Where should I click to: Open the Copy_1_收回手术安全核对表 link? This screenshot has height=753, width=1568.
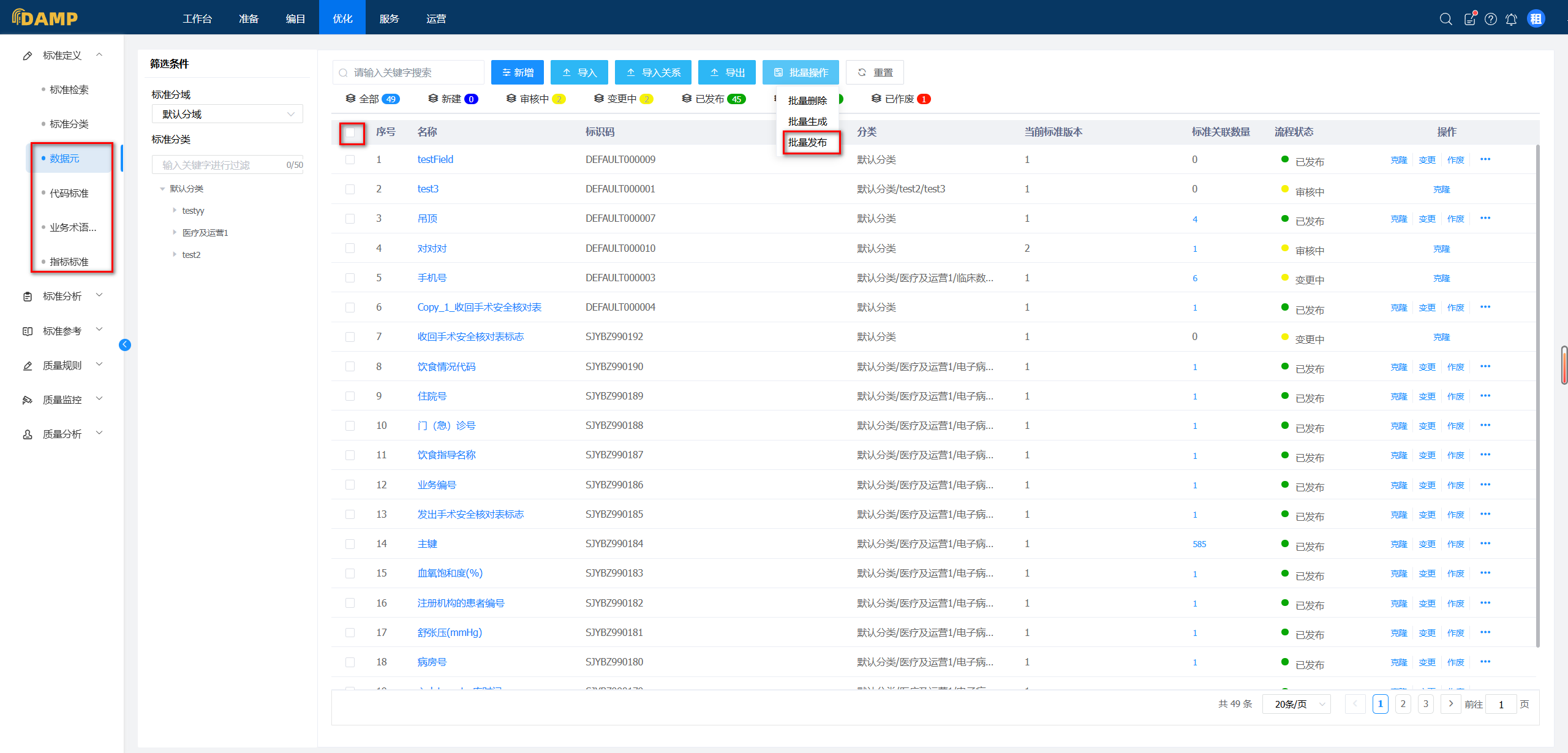click(479, 307)
